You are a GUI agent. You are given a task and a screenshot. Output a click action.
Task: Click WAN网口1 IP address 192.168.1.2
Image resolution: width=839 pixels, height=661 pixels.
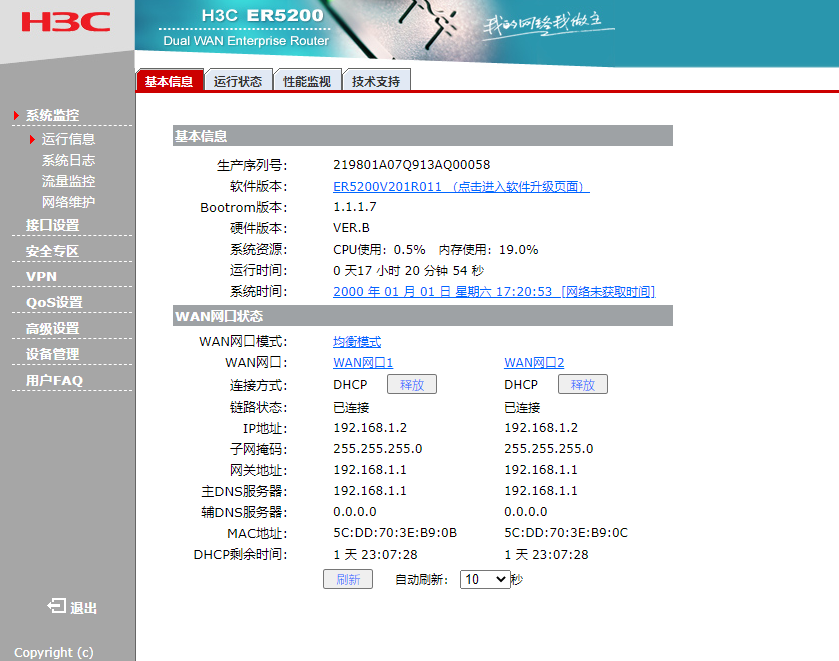(x=370, y=428)
